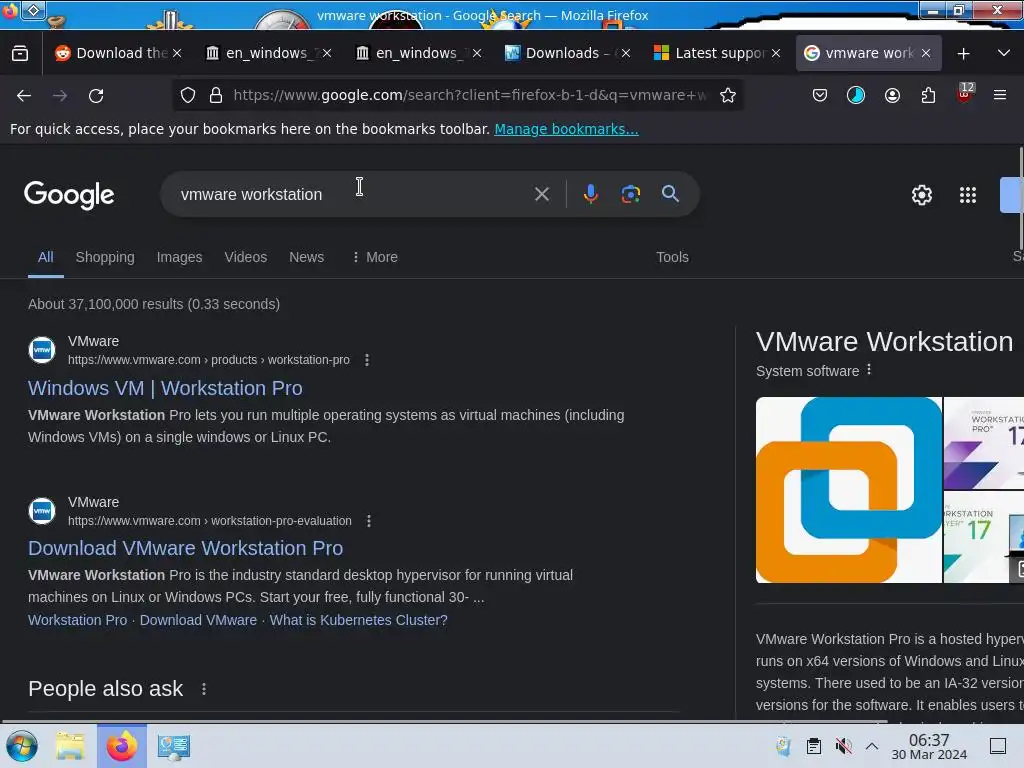Follow the Workstation Pro sitelink
Viewport: 1024px width, 768px height.
[x=78, y=620]
